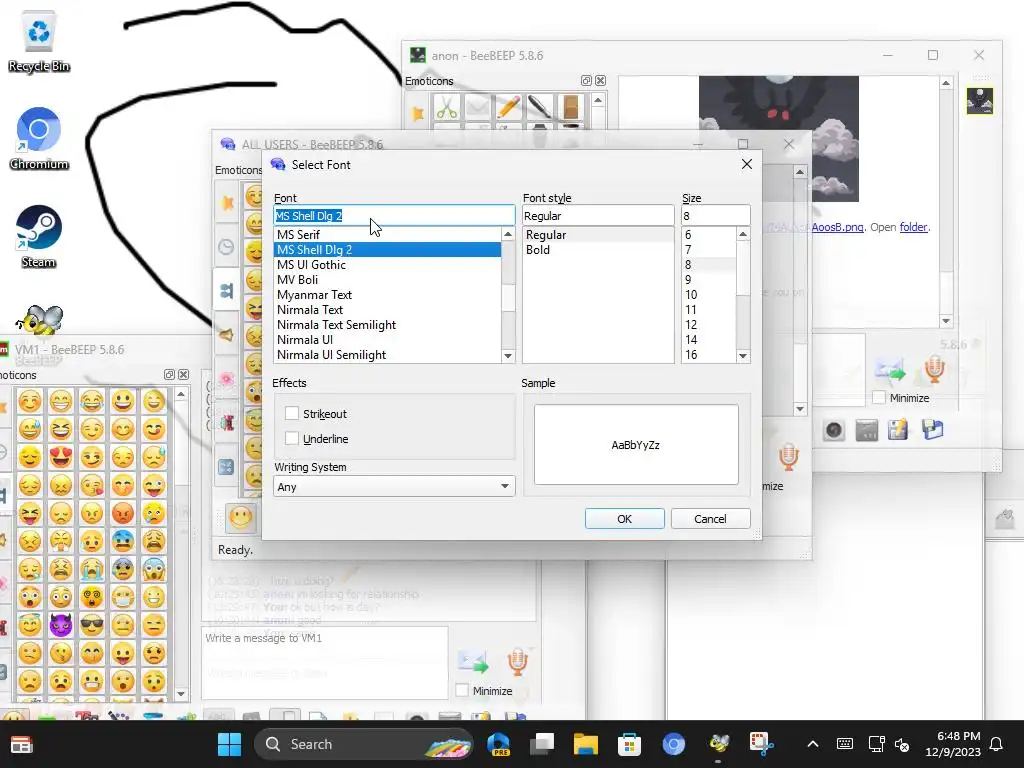The image size is (1024, 768).
Task: Open favorite emoticons star tab in ALL USERS
Action: click(x=227, y=203)
